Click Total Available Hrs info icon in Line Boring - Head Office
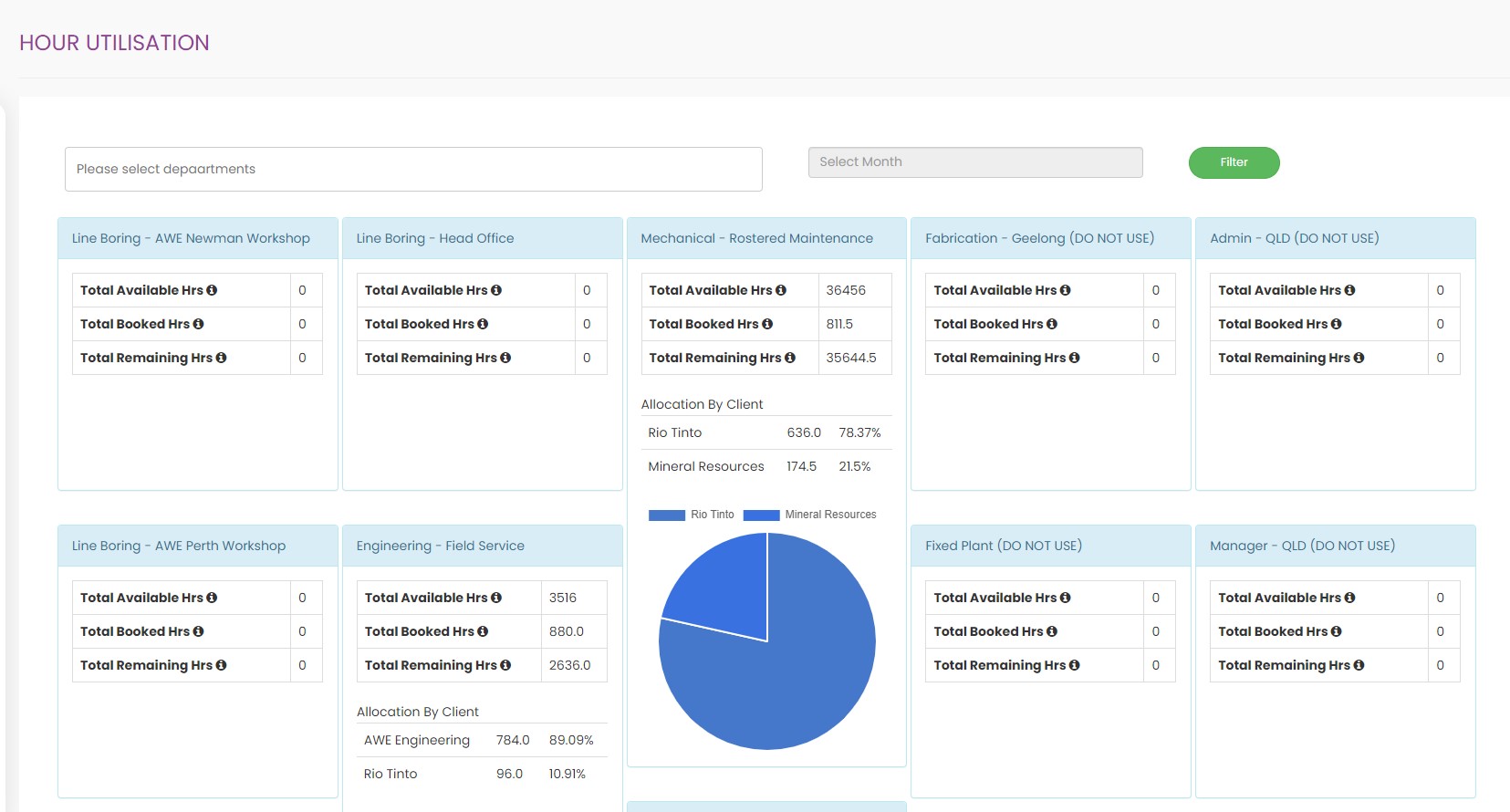 click(x=496, y=290)
